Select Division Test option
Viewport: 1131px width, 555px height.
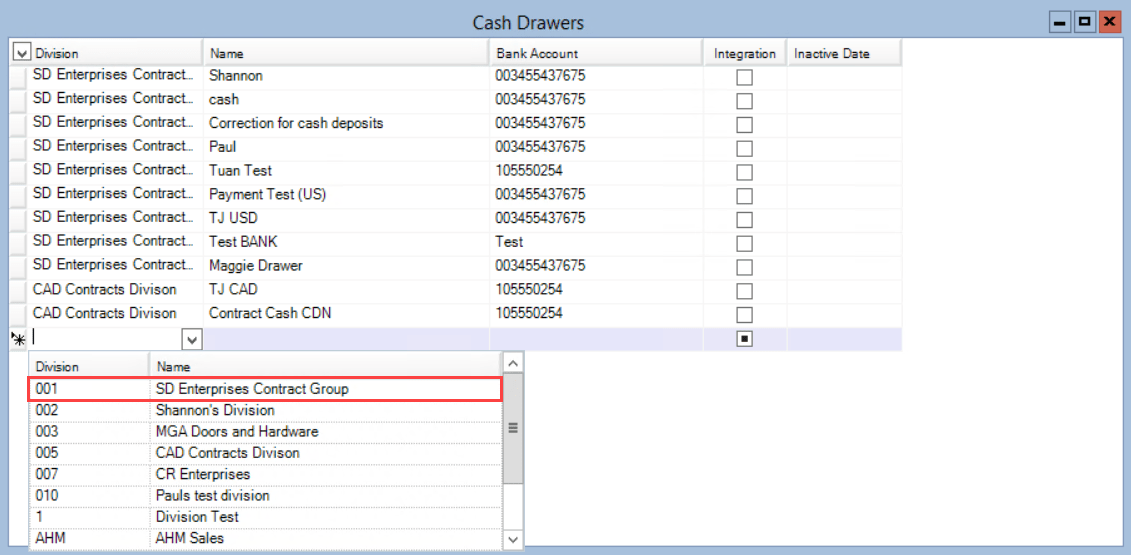(x=265, y=517)
